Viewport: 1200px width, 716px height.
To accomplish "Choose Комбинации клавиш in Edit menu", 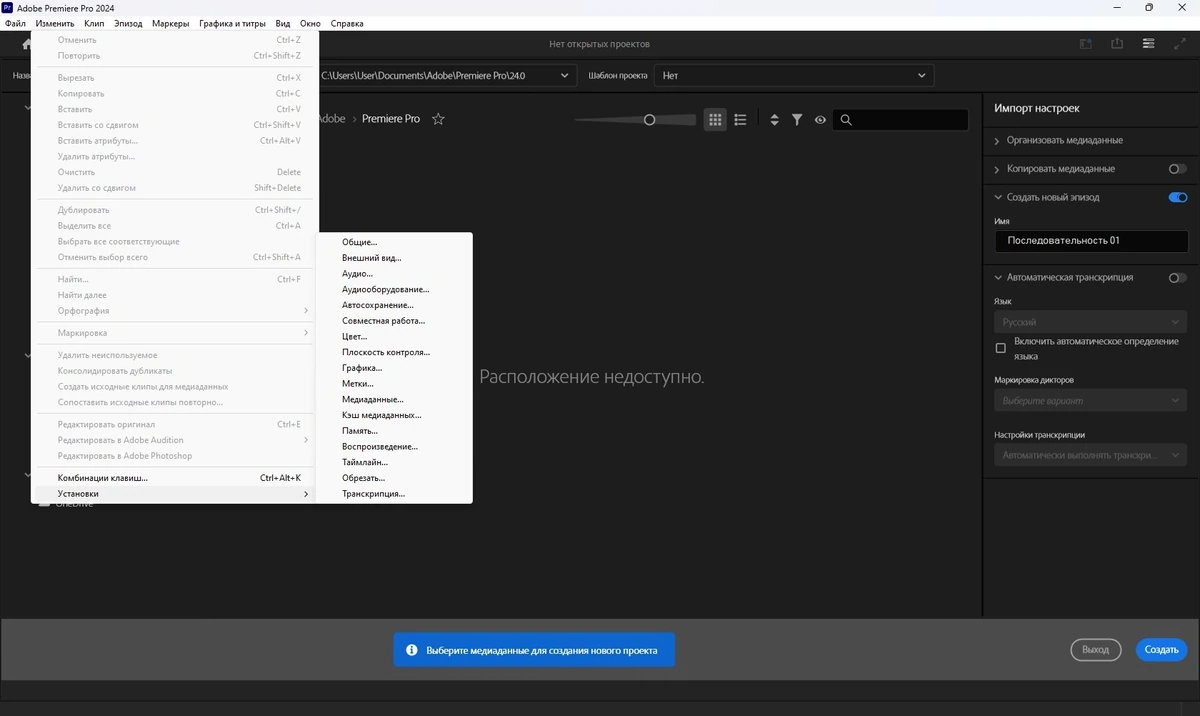I will coord(175,478).
